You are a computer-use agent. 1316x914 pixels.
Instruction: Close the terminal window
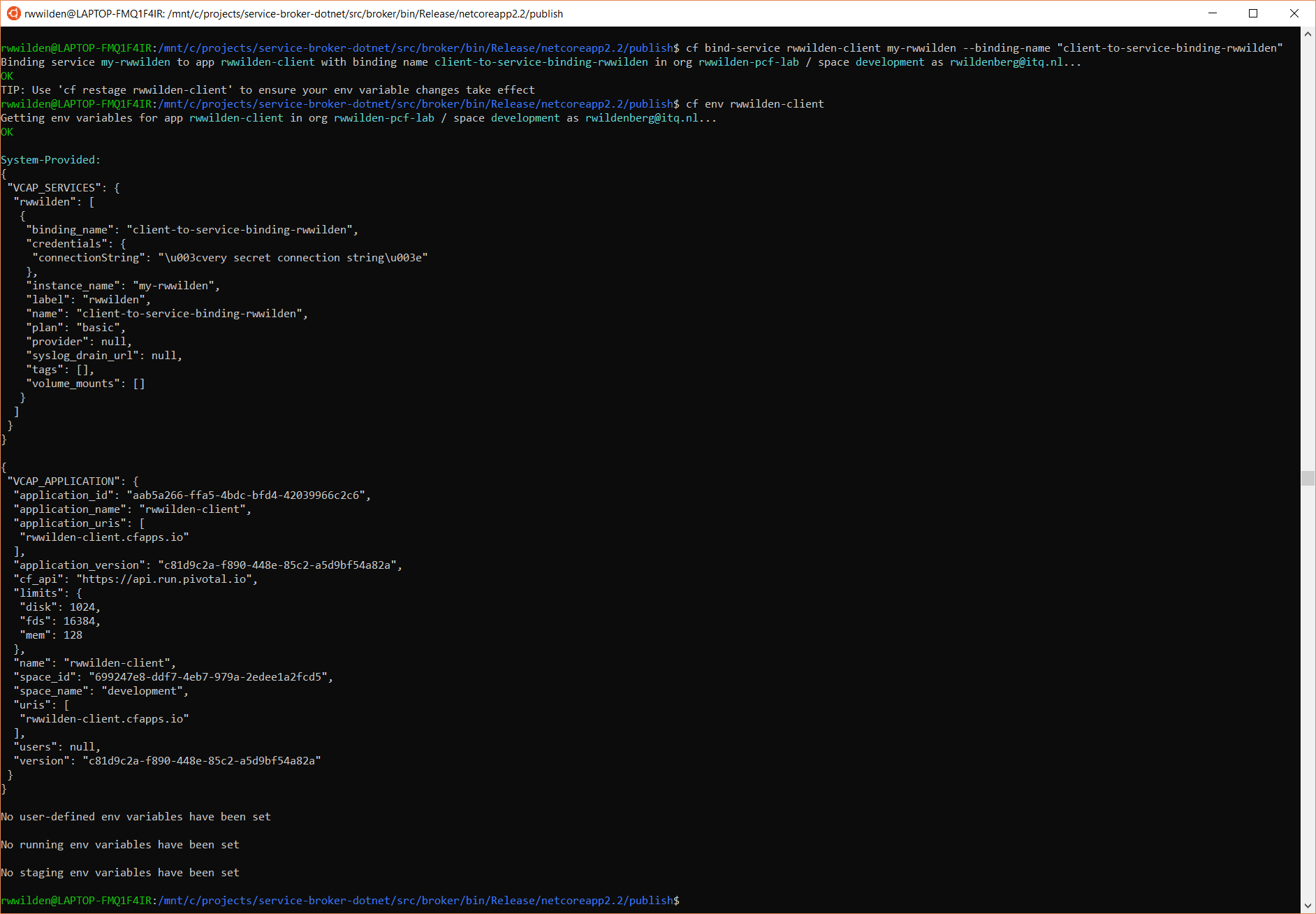(1294, 13)
